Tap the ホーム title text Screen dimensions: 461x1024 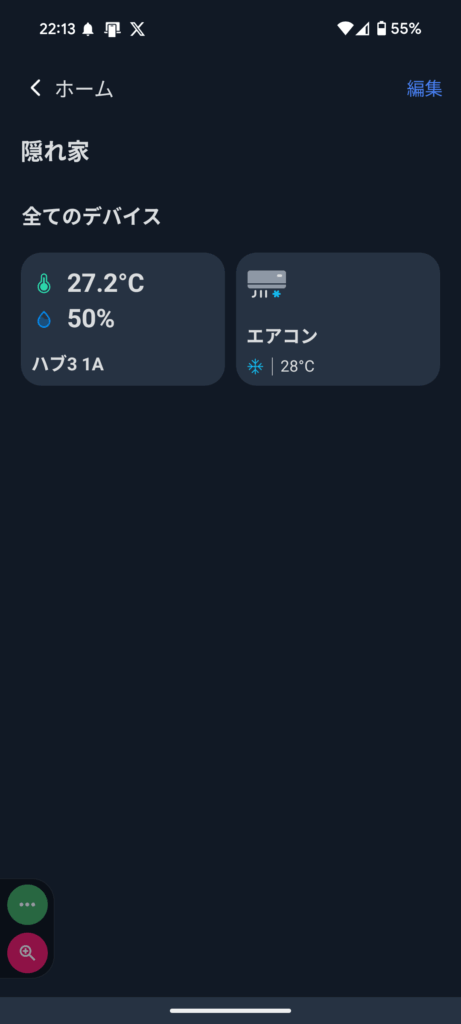click(x=84, y=89)
